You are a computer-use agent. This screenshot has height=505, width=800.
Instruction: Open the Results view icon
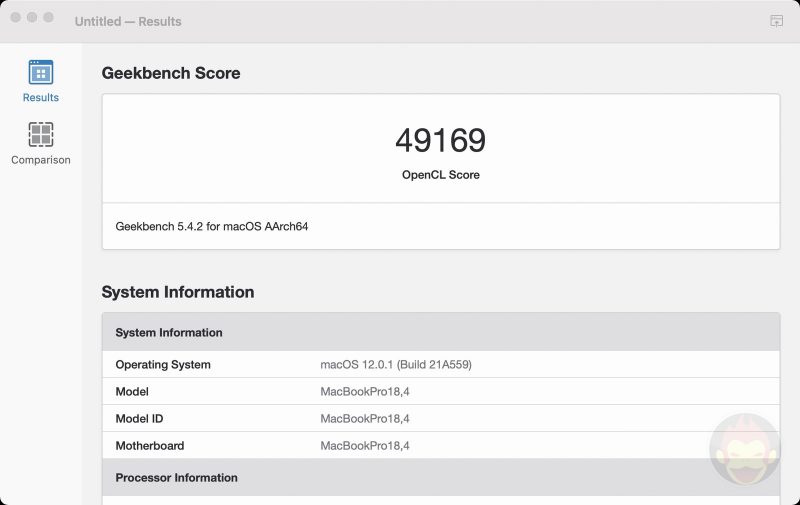click(41, 72)
